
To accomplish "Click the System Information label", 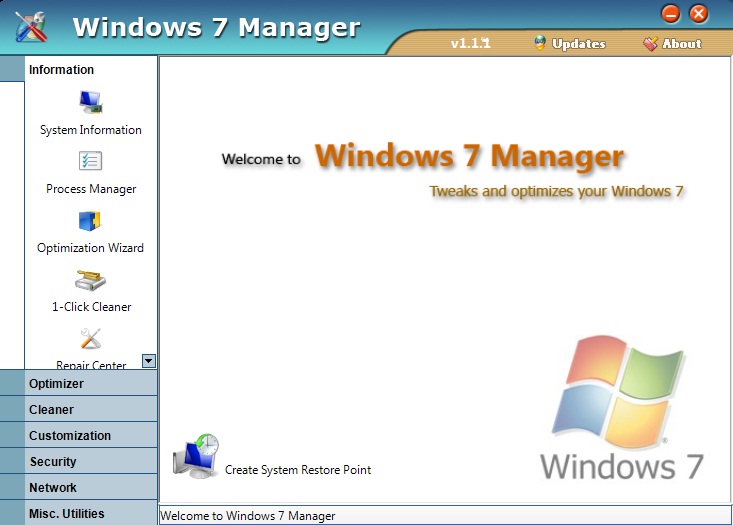I will click(x=91, y=130).
